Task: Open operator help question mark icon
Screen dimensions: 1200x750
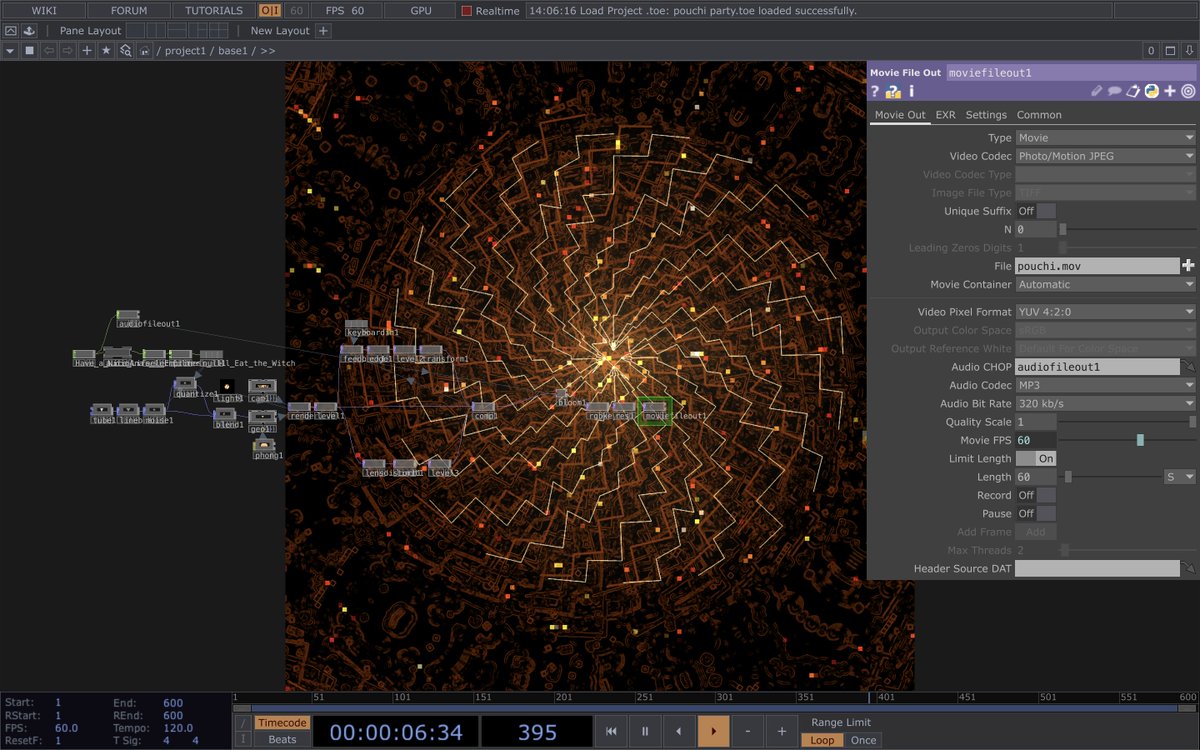Action: click(x=875, y=91)
